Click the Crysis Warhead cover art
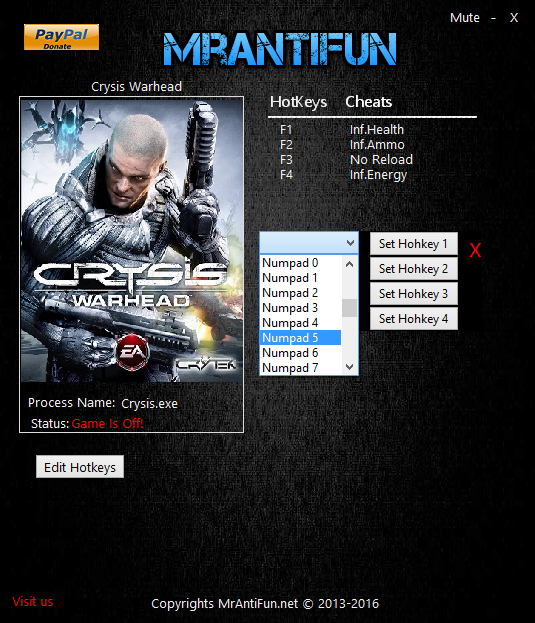Image resolution: width=535 pixels, height=623 pixels. tap(132, 240)
